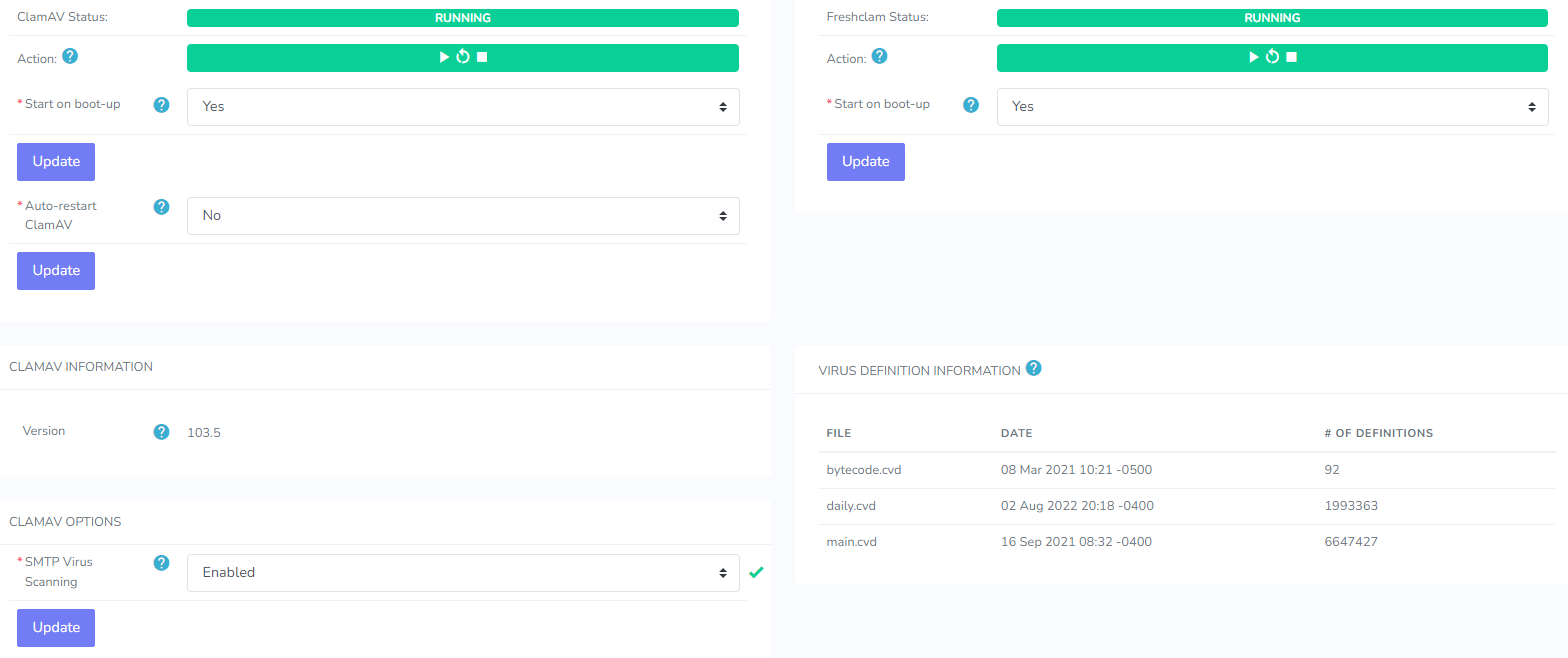The width and height of the screenshot is (1568, 658).
Task: Restart Freshclam using the reload icon
Action: pyautogui.click(x=1272, y=58)
